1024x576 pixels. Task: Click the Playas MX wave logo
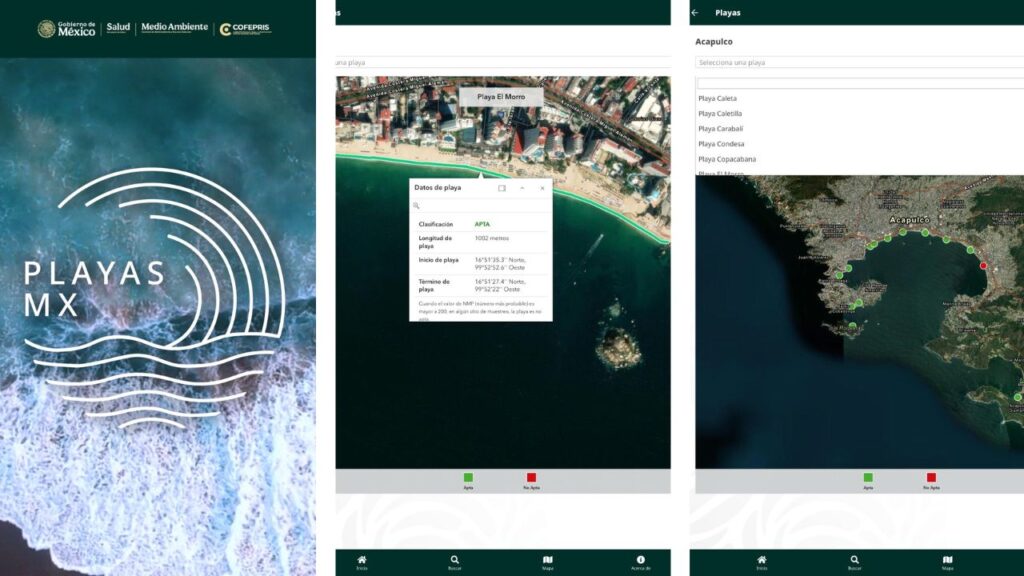click(x=154, y=298)
